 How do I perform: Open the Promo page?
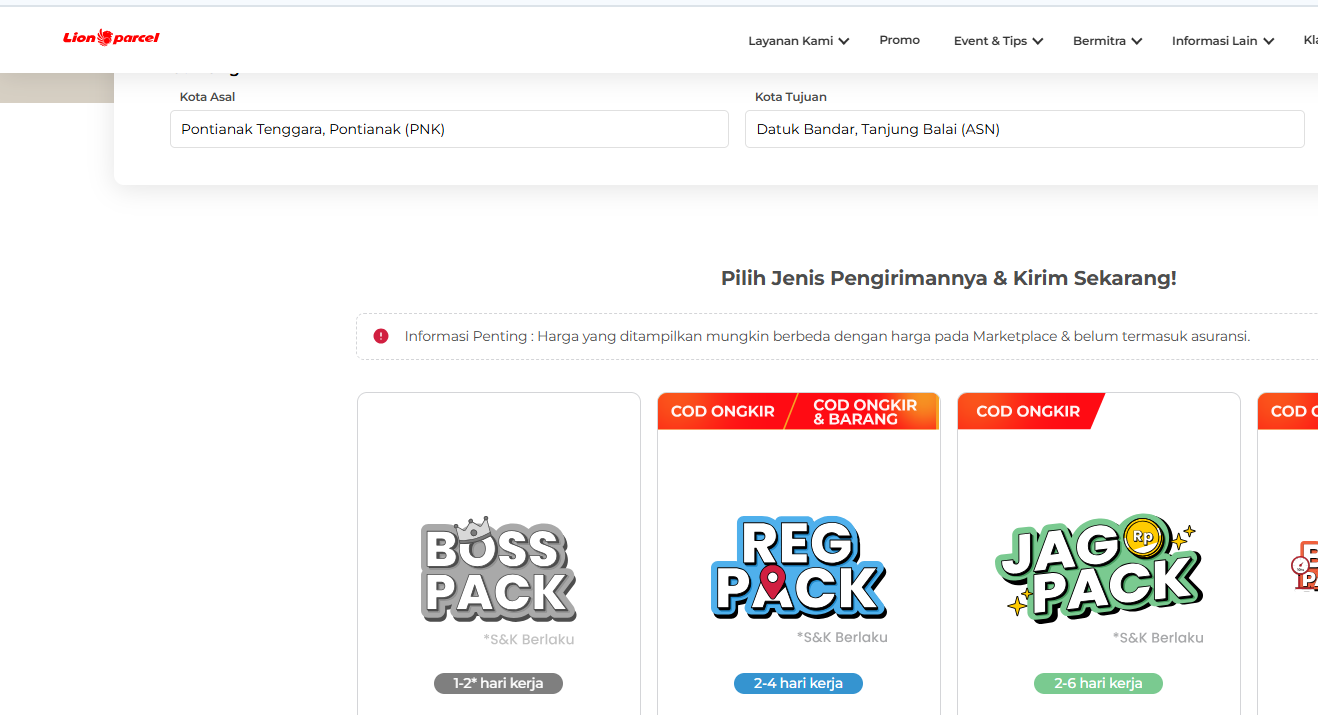899,40
